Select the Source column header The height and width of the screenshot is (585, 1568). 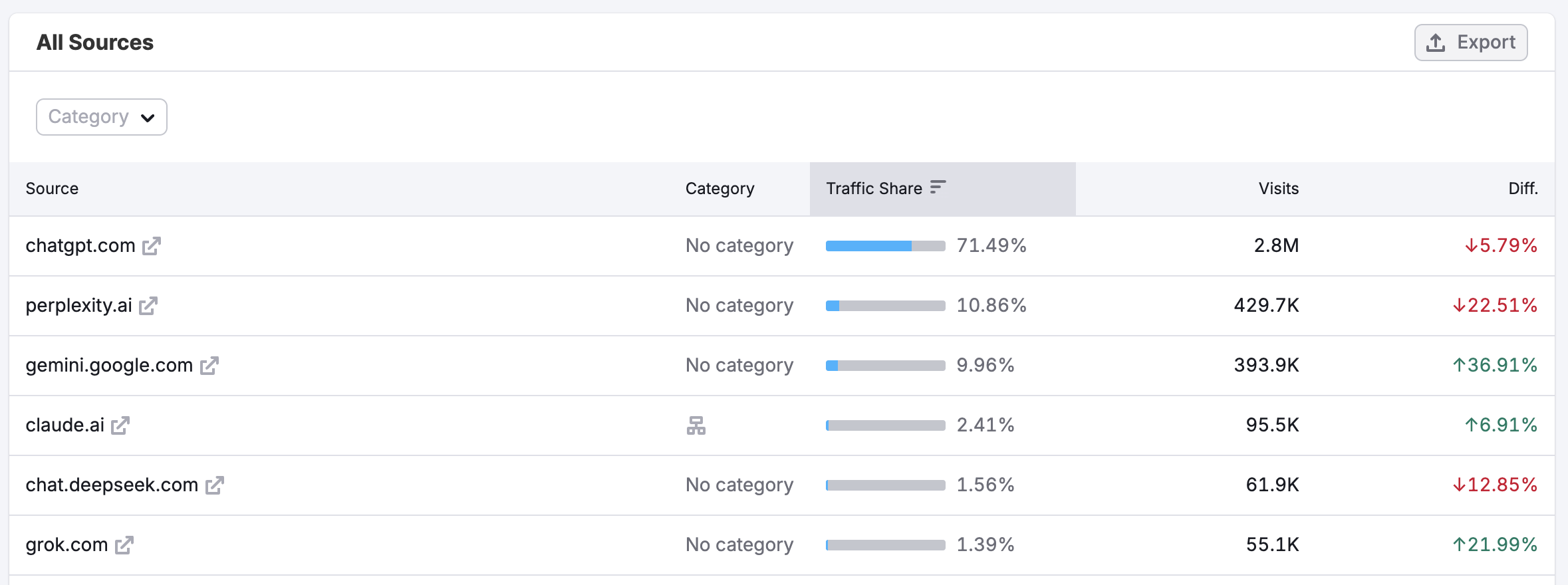click(52, 188)
